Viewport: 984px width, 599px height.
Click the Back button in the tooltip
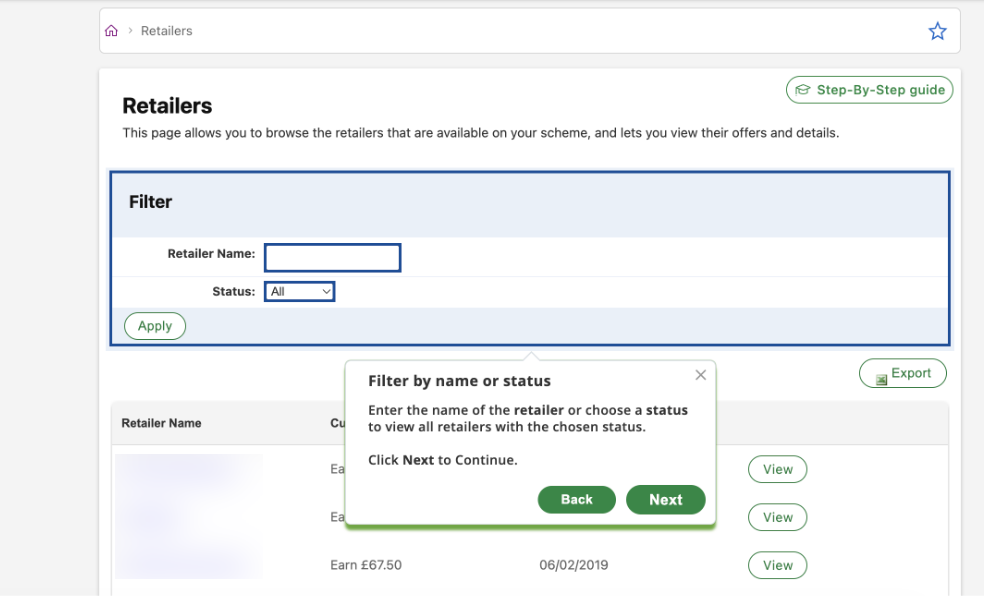coord(576,499)
